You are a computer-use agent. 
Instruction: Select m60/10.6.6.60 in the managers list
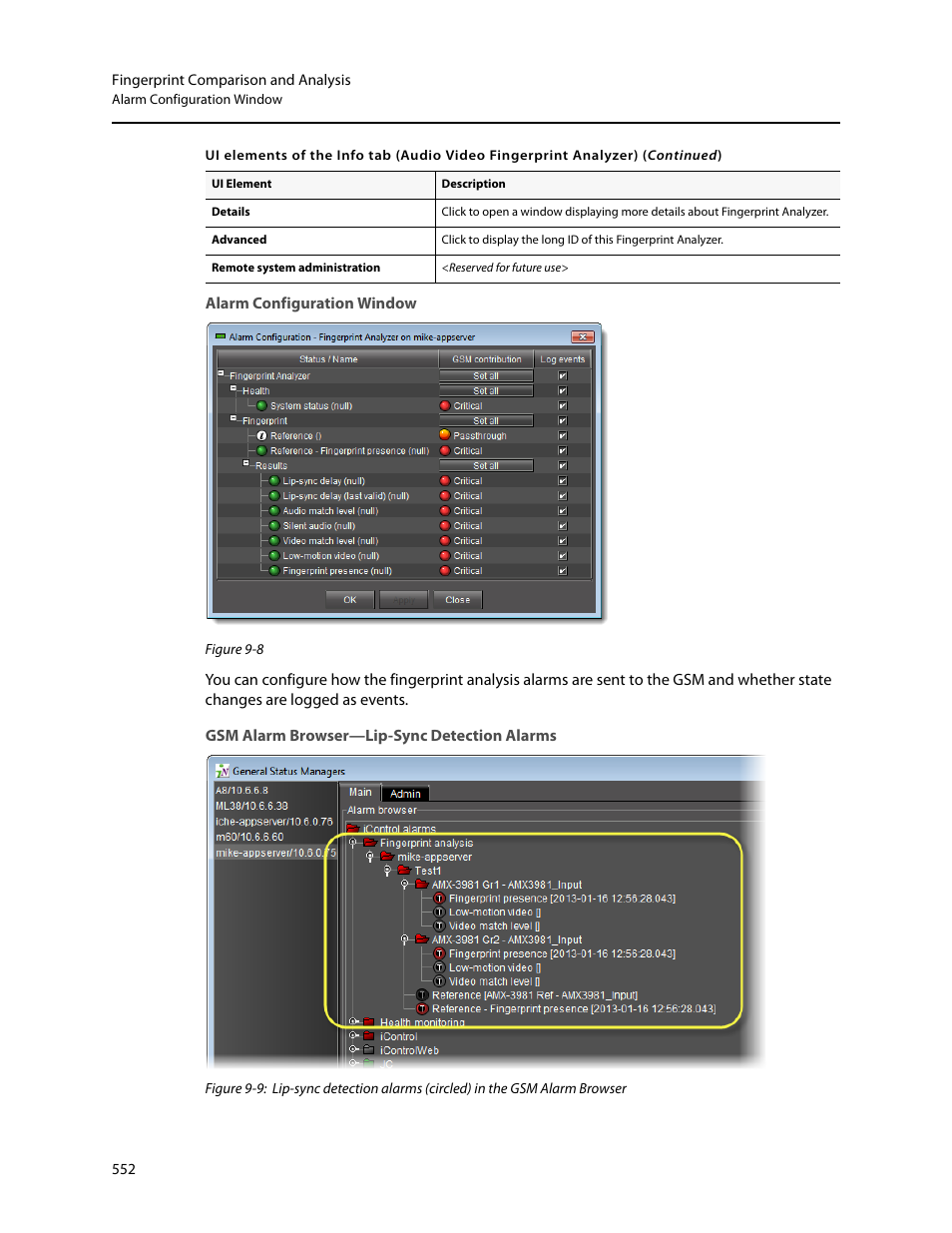(x=250, y=838)
